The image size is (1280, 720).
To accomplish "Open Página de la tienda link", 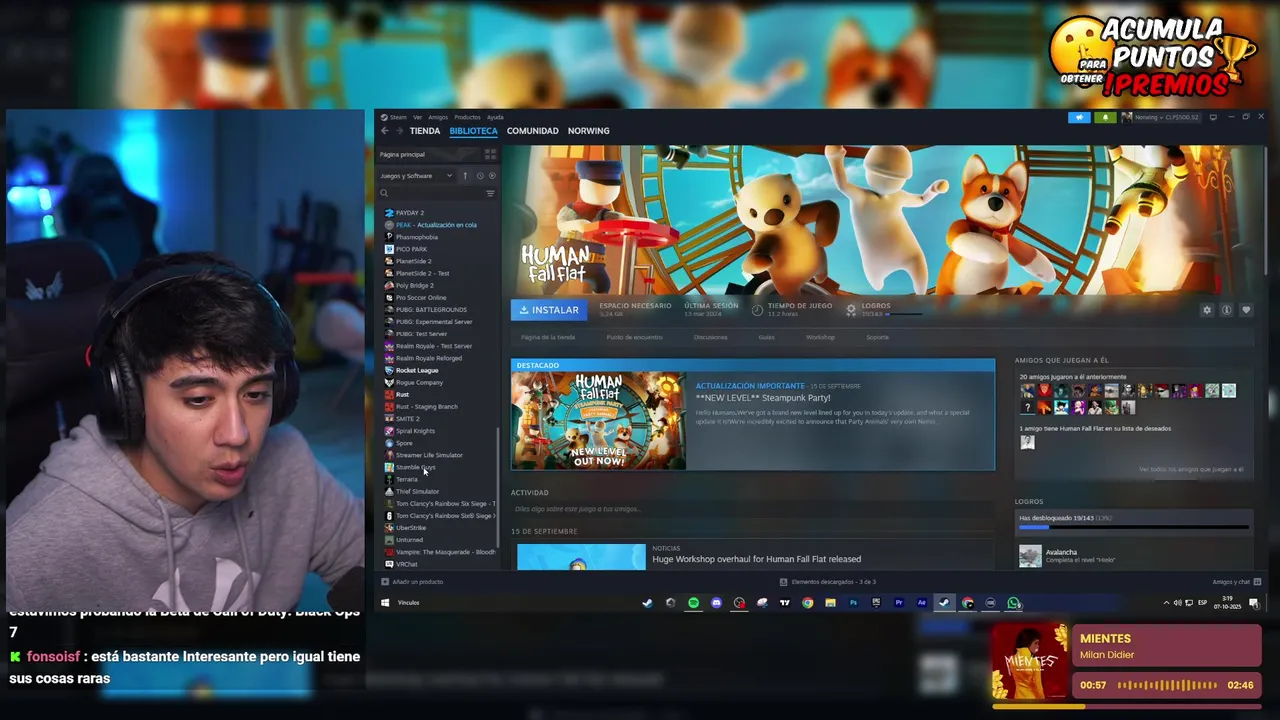I will tap(548, 337).
